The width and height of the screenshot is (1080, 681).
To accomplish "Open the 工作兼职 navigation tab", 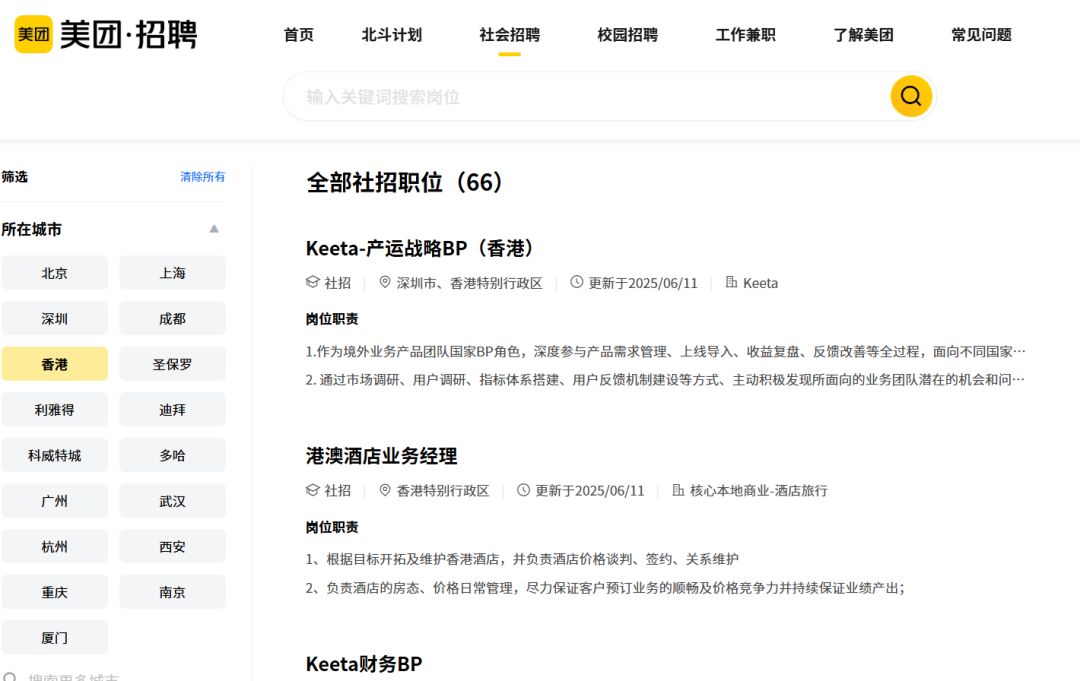I will (x=745, y=35).
